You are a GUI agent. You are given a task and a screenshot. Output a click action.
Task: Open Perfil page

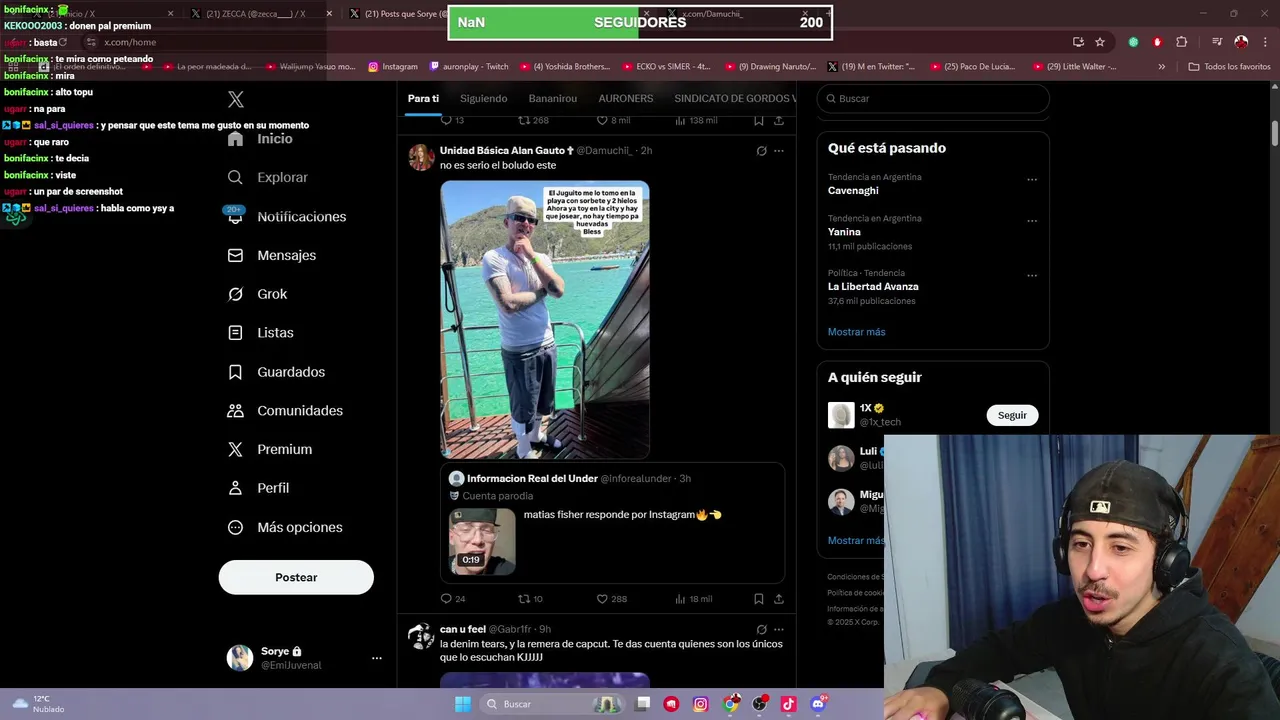(259, 488)
